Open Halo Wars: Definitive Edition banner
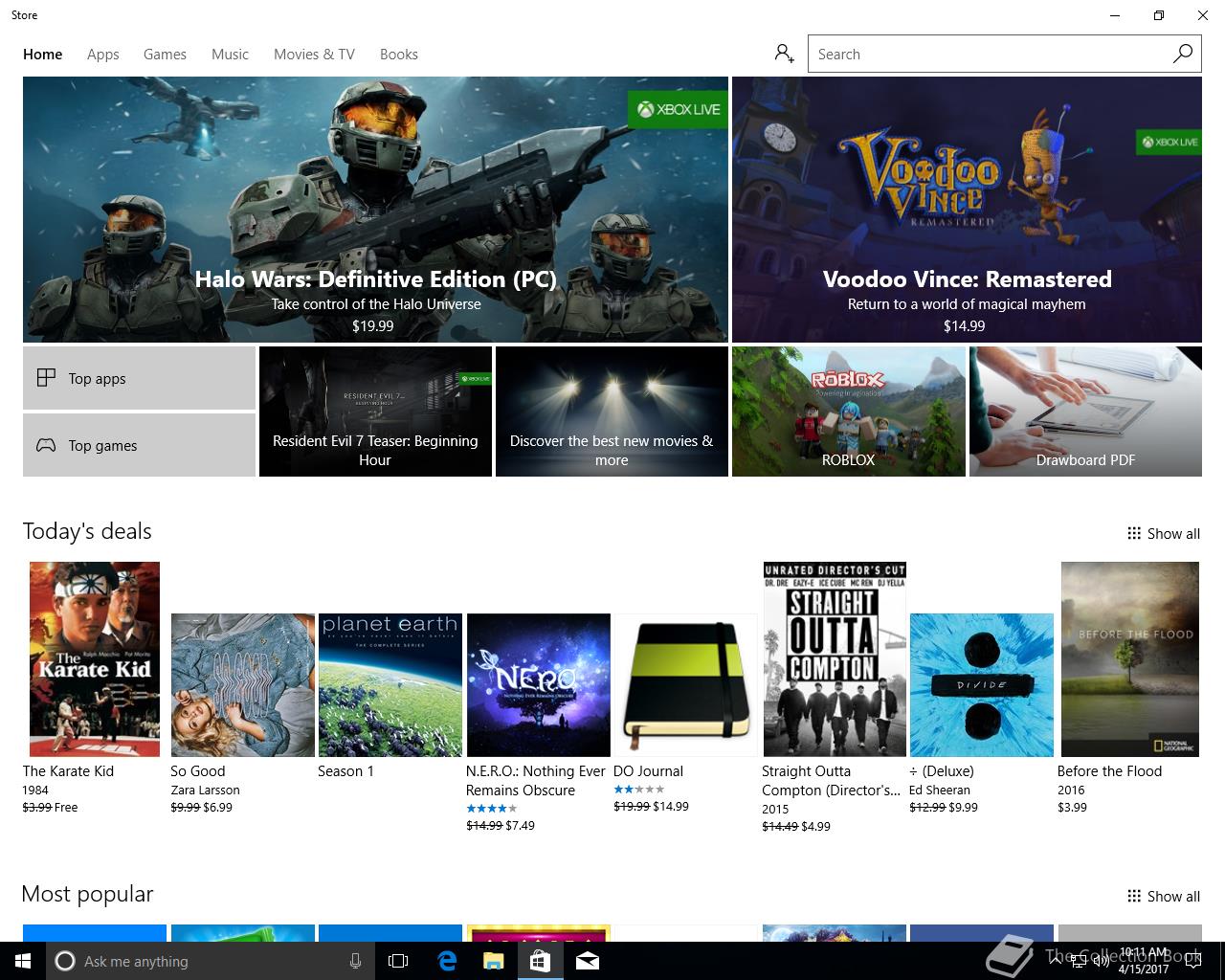The height and width of the screenshot is (980, 1225). click(x=375, y=210)
